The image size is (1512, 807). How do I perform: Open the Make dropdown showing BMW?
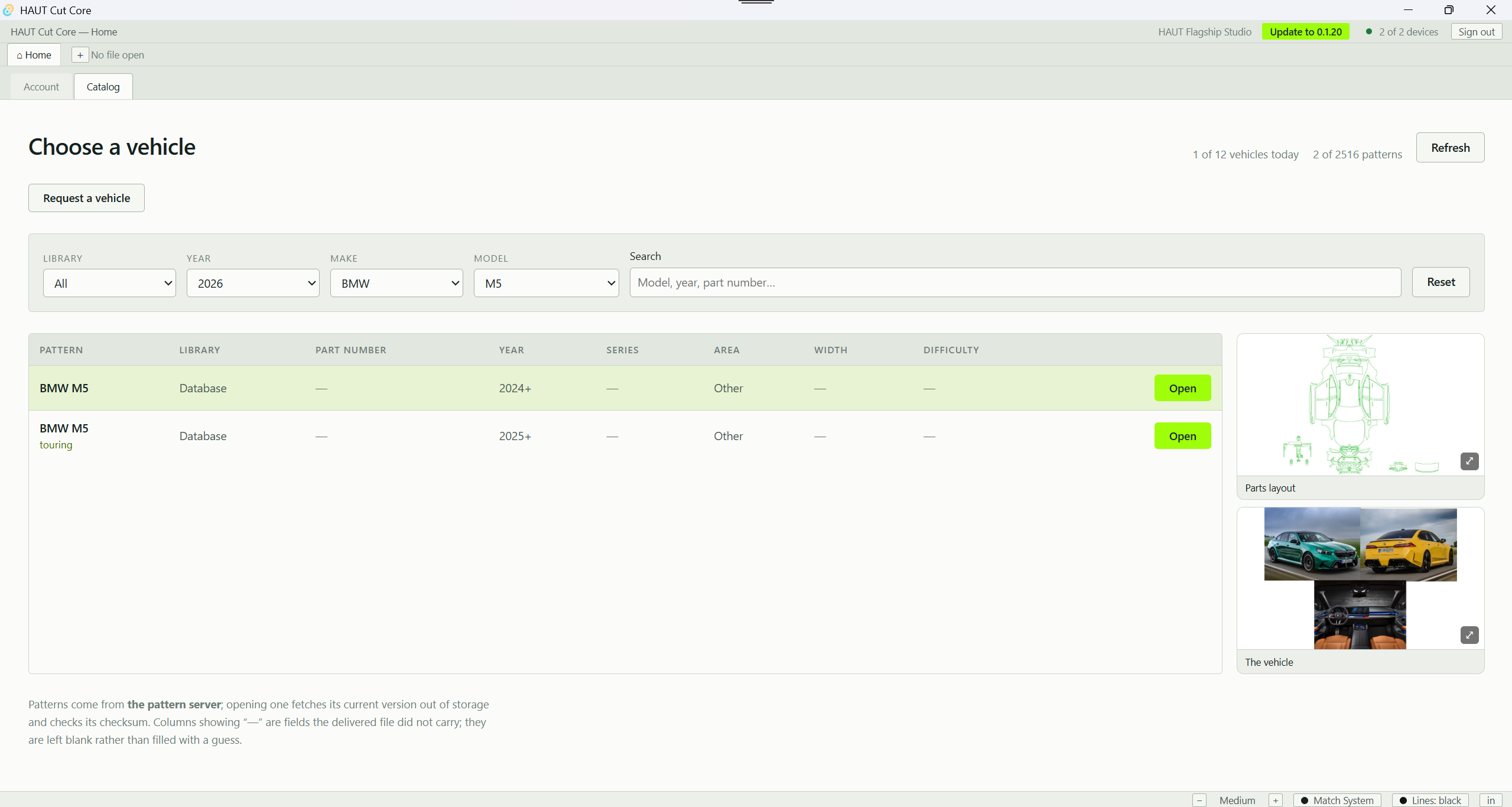pos(396,283)
